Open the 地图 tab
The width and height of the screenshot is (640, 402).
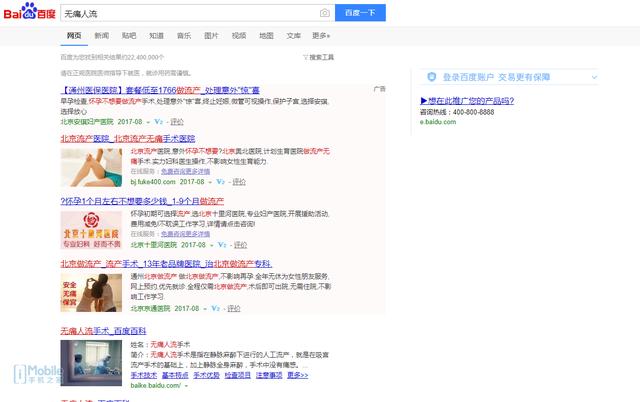[x=266, y=35]
